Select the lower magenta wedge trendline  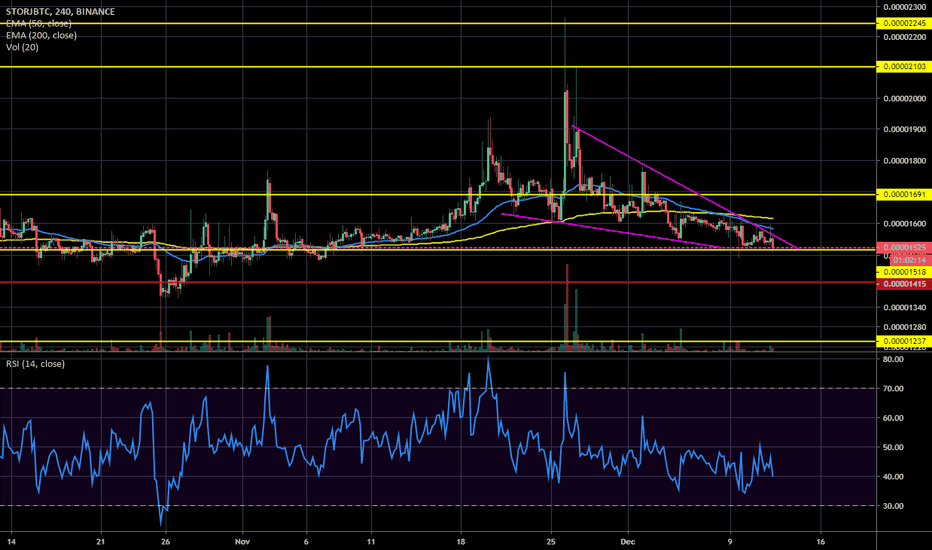612,231
